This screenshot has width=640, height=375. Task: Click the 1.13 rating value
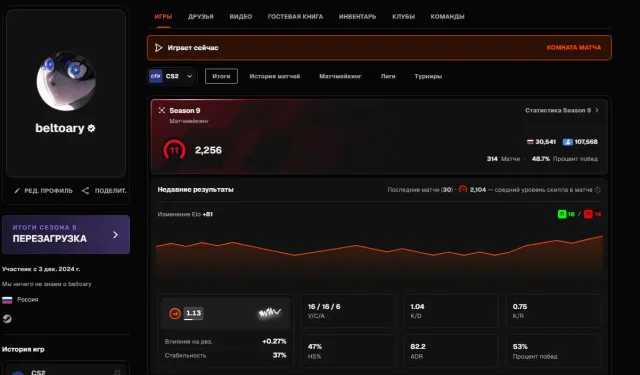tap(193, 313)
